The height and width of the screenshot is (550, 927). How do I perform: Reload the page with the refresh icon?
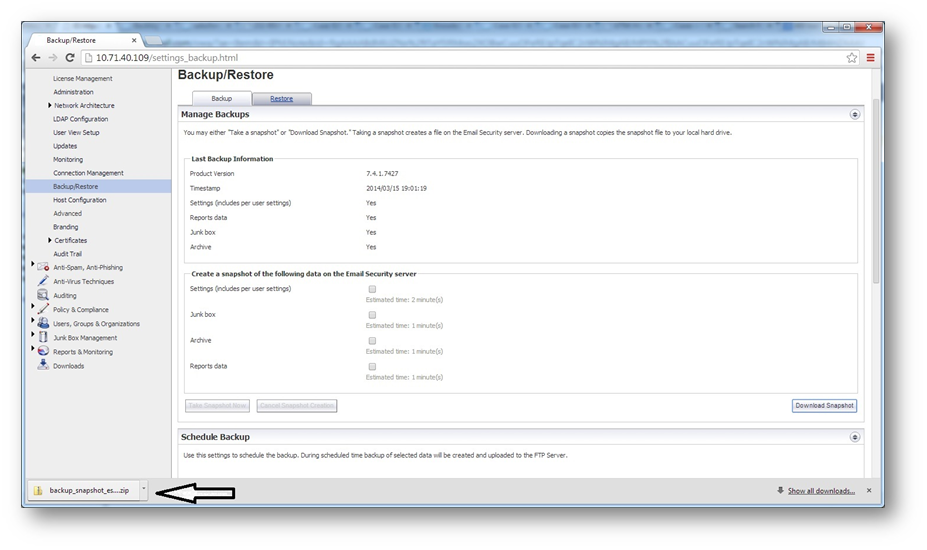coord(70,57)
